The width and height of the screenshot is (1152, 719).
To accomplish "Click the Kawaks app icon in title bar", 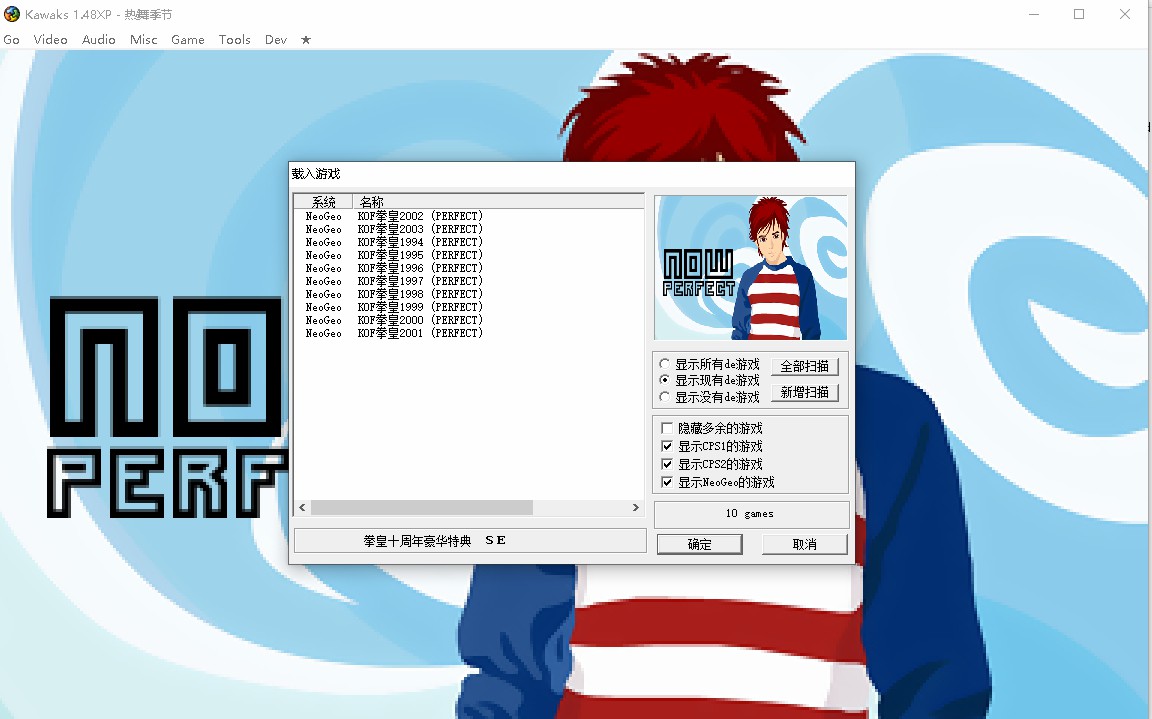I will 12,14.
